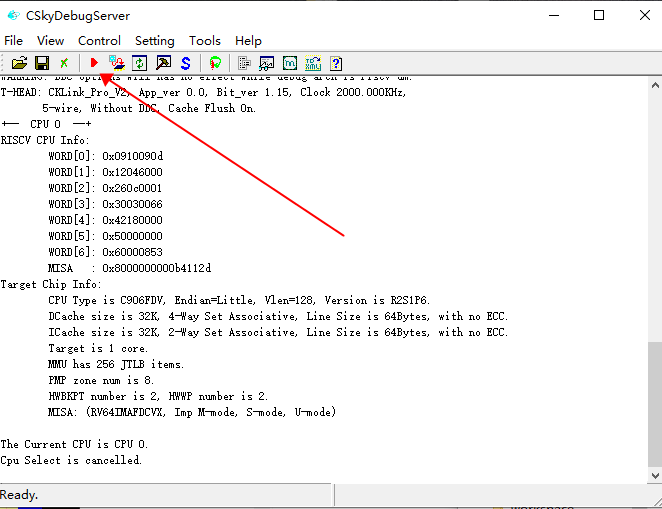Click the green X disconnect icon
This screenshot has height=509, width=662.
(x=64, y=63)
